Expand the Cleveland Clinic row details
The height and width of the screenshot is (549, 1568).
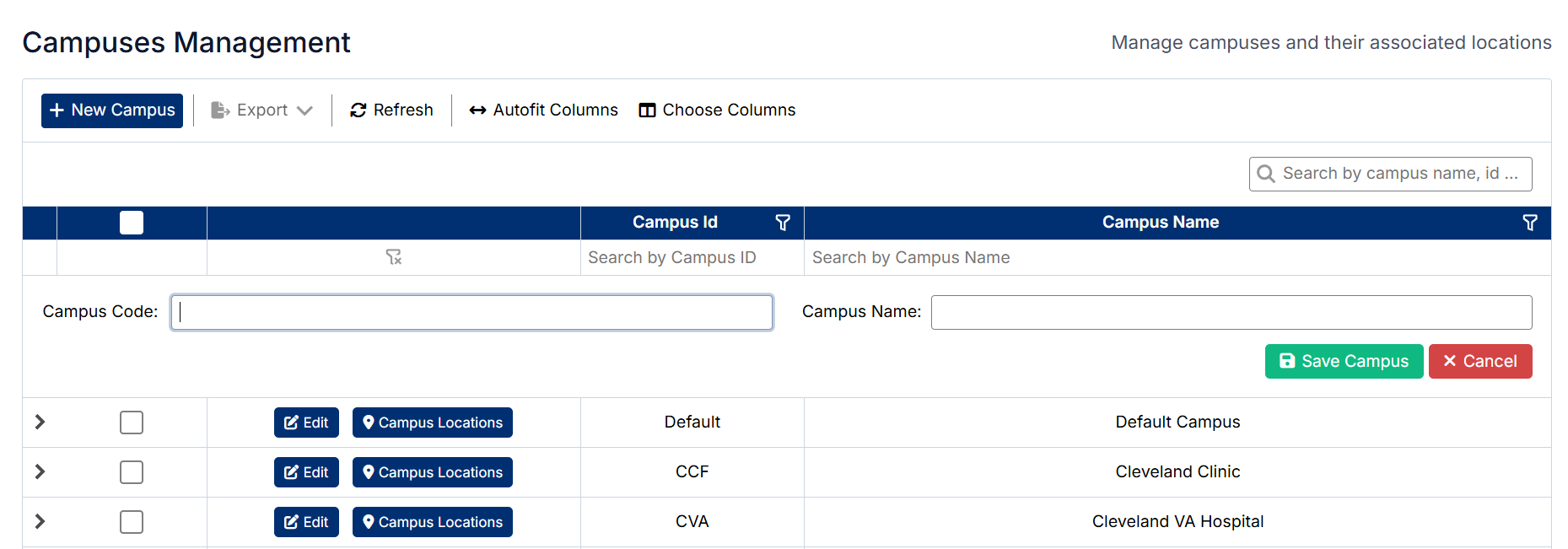click(x=40, y=472)
